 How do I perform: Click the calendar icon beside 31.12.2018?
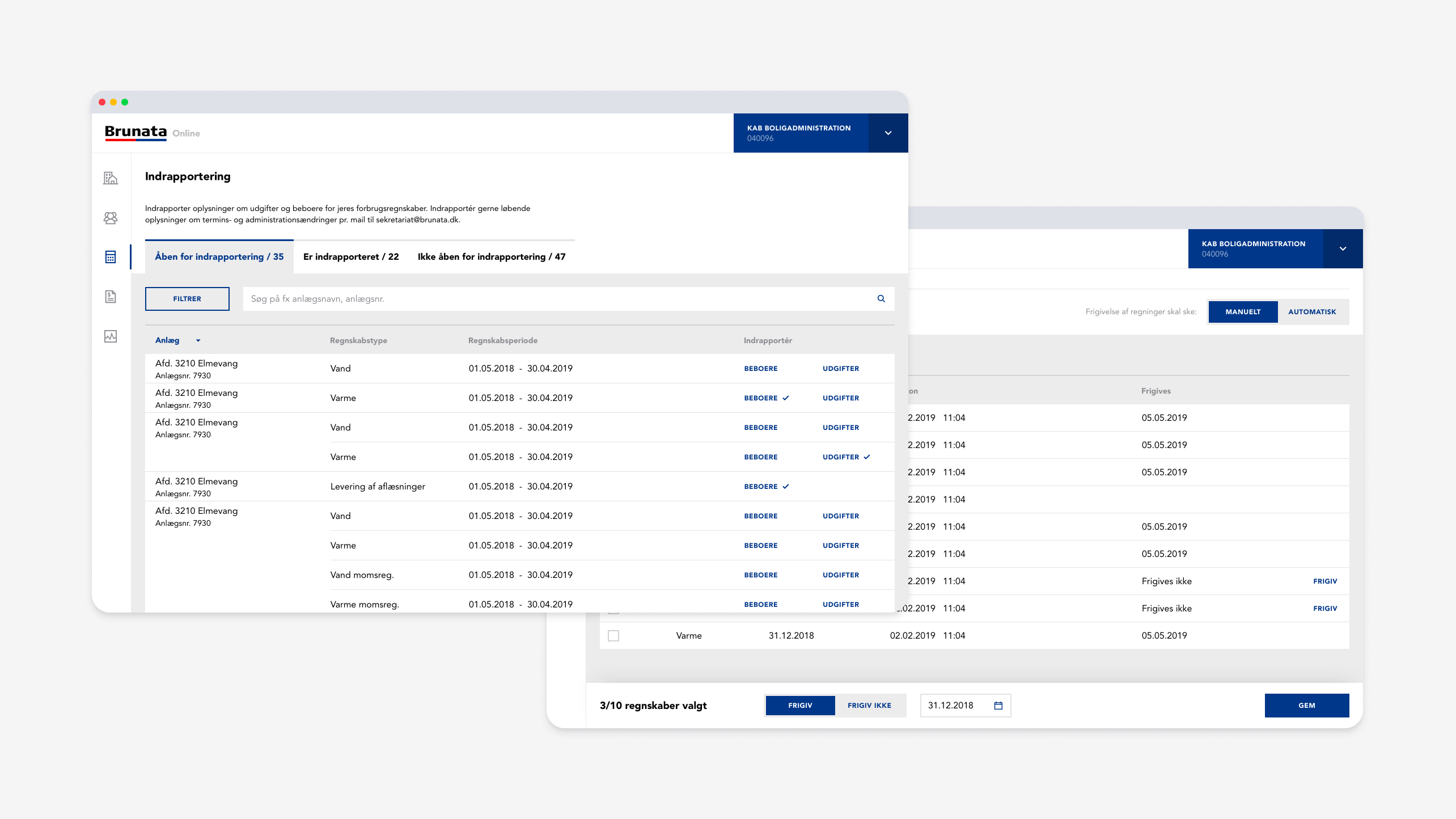click(x=998, y=706)
